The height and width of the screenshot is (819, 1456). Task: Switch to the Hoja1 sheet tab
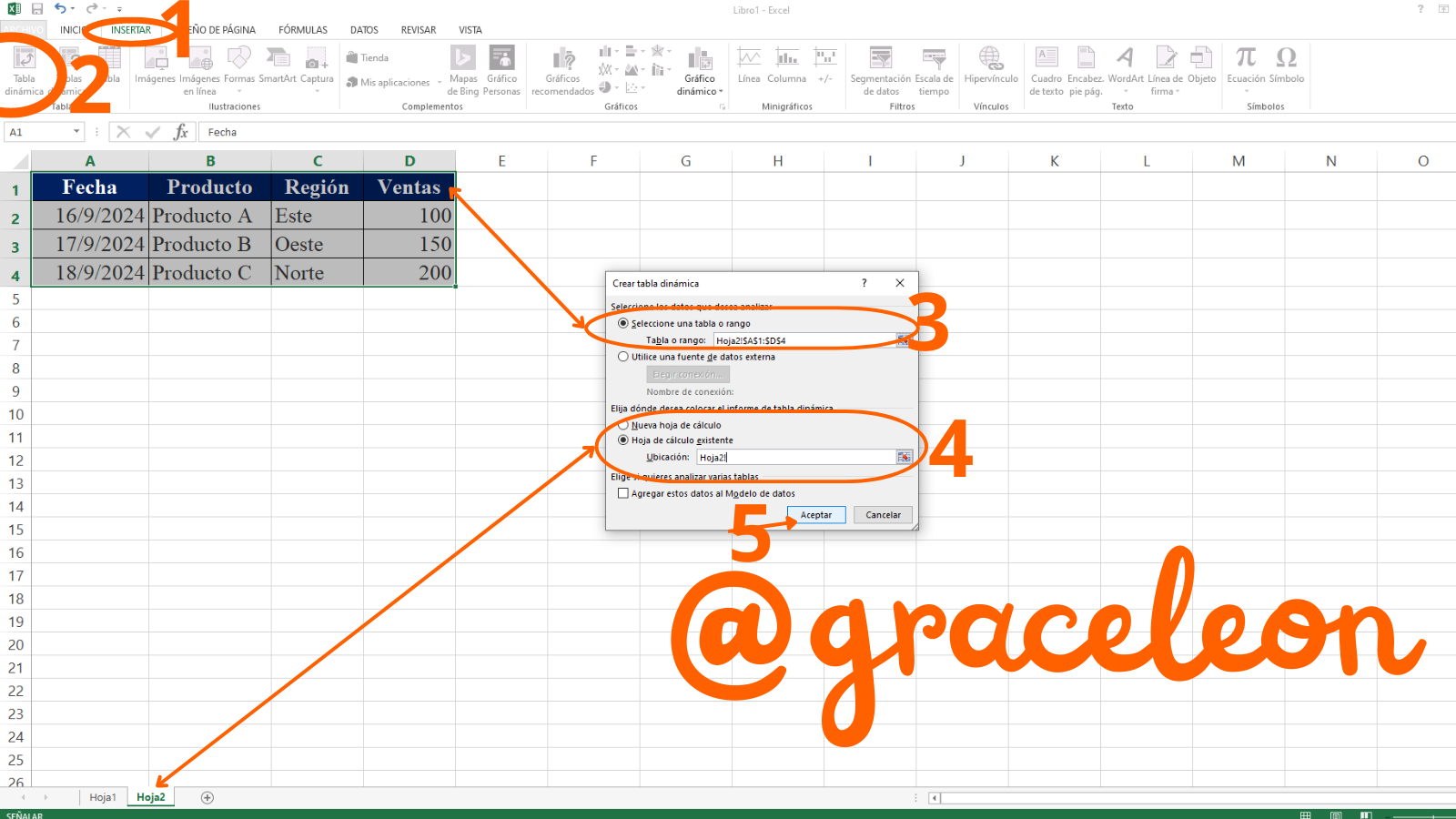coord(103,797)
